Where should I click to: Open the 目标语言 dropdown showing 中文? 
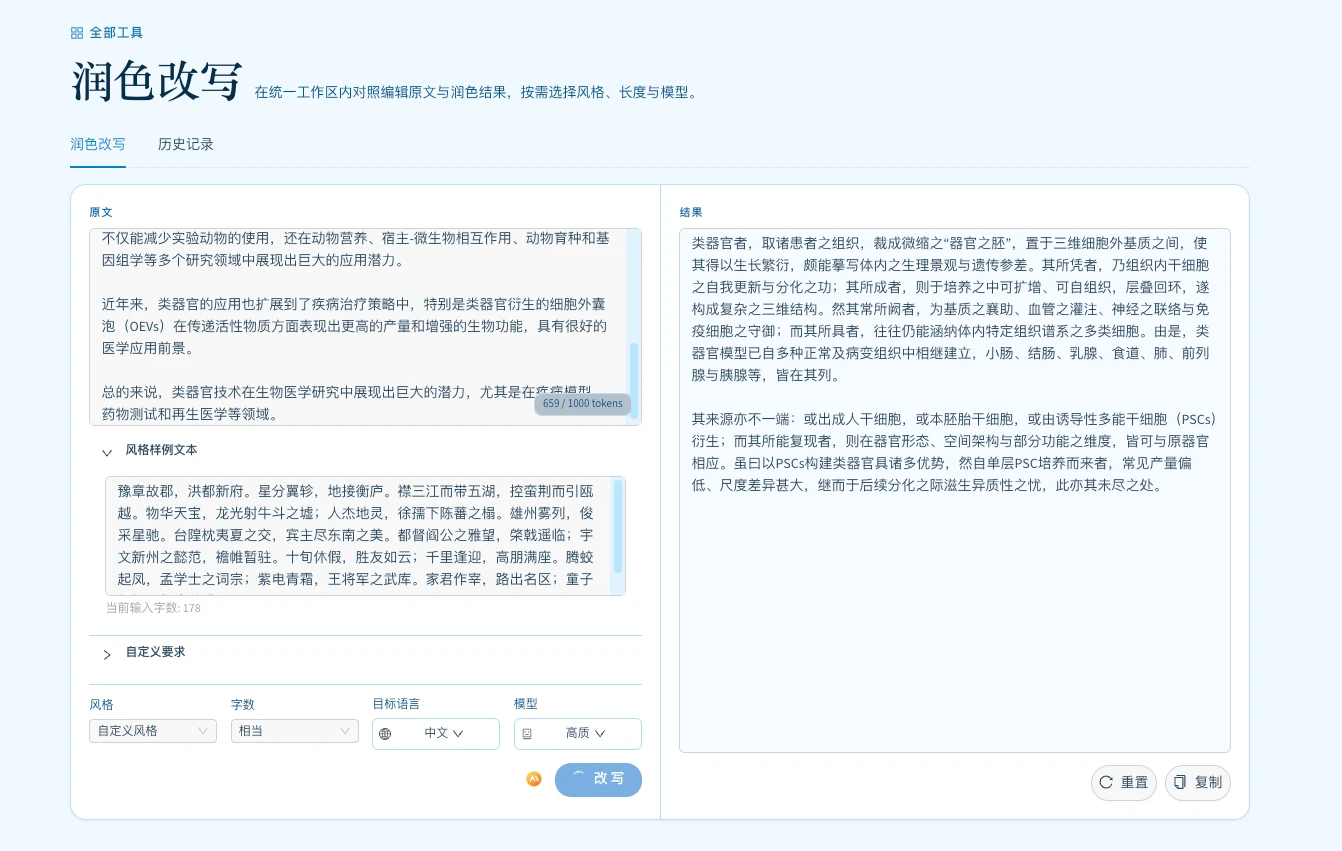(x=443, y=733)
